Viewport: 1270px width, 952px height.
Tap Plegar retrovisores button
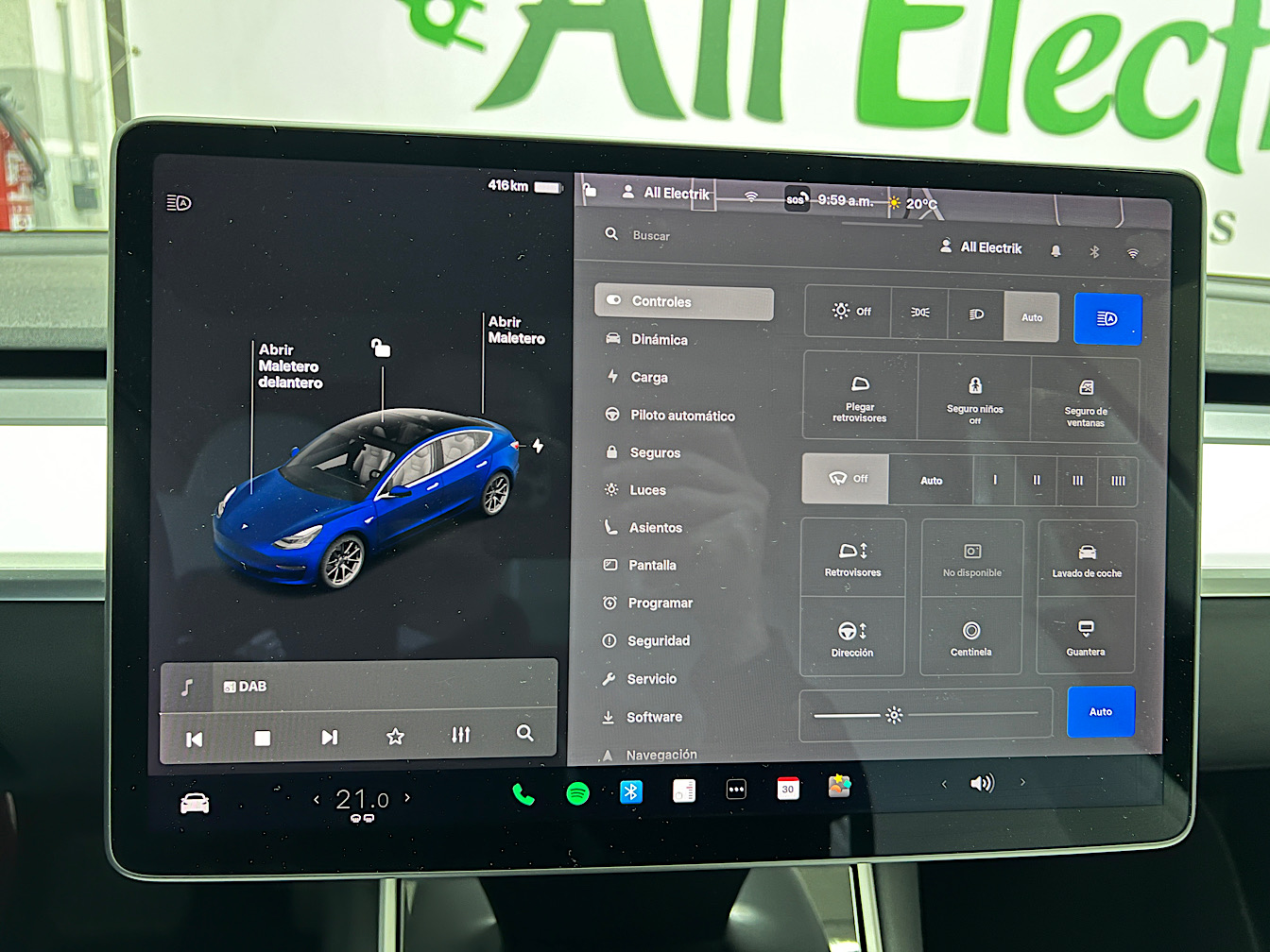coord(860,397)
